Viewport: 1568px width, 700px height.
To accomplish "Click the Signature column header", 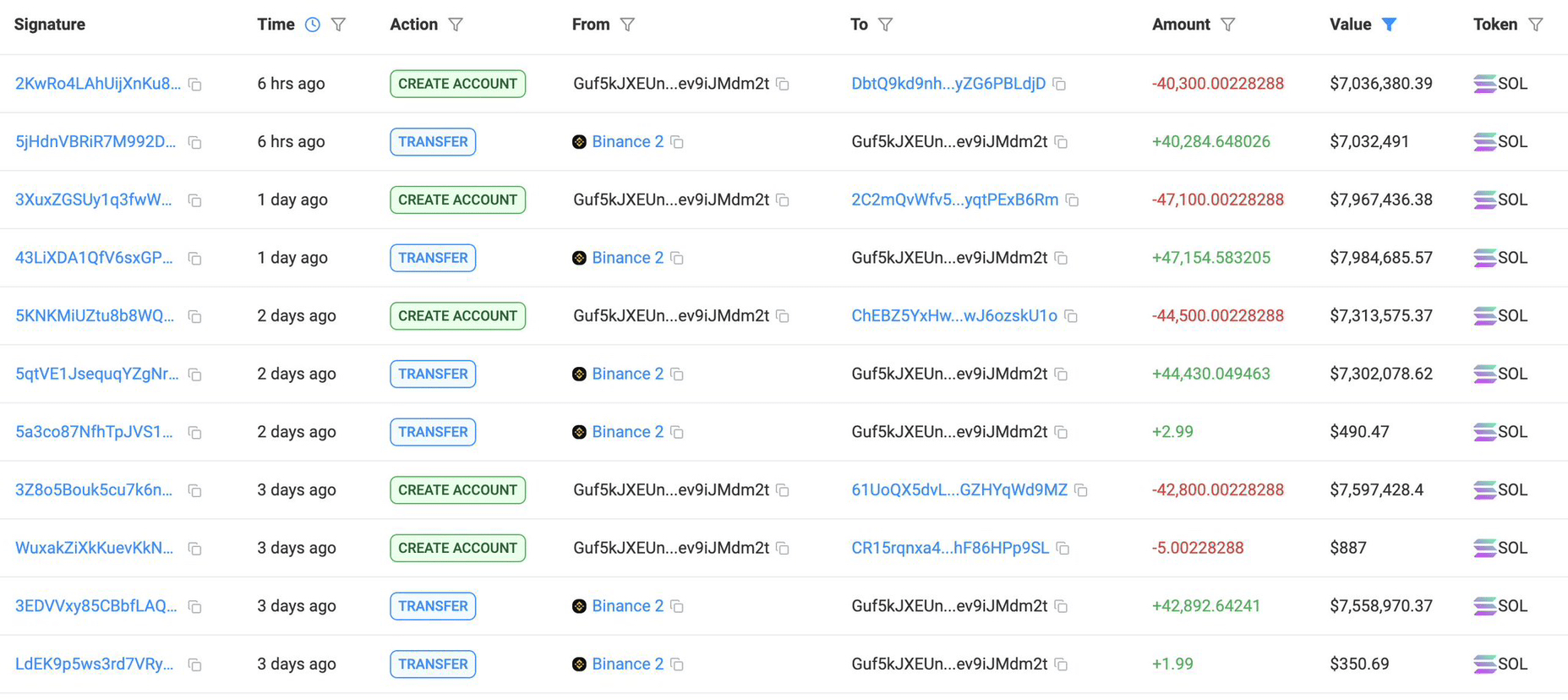I will coord(50,25).
